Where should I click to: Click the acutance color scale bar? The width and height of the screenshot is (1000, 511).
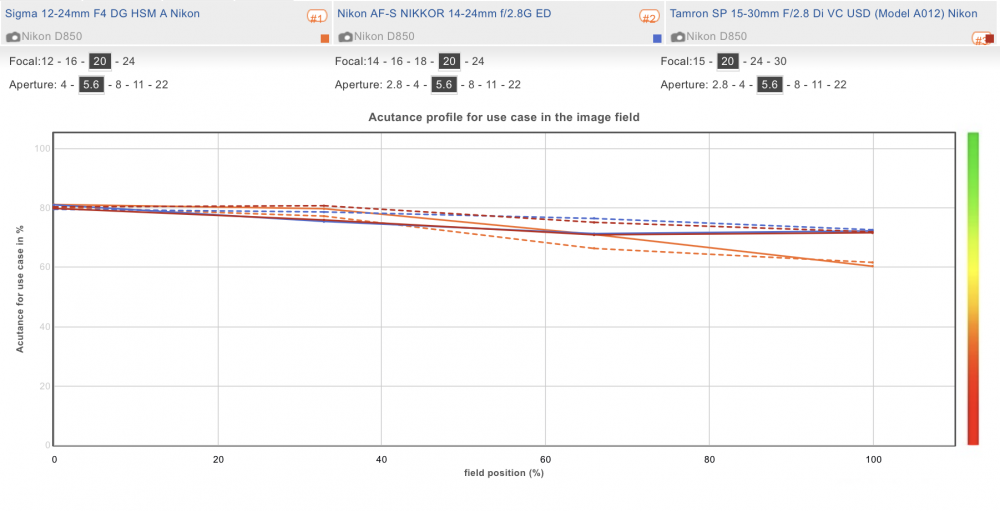pyautogui.click(x=973, y=288)
